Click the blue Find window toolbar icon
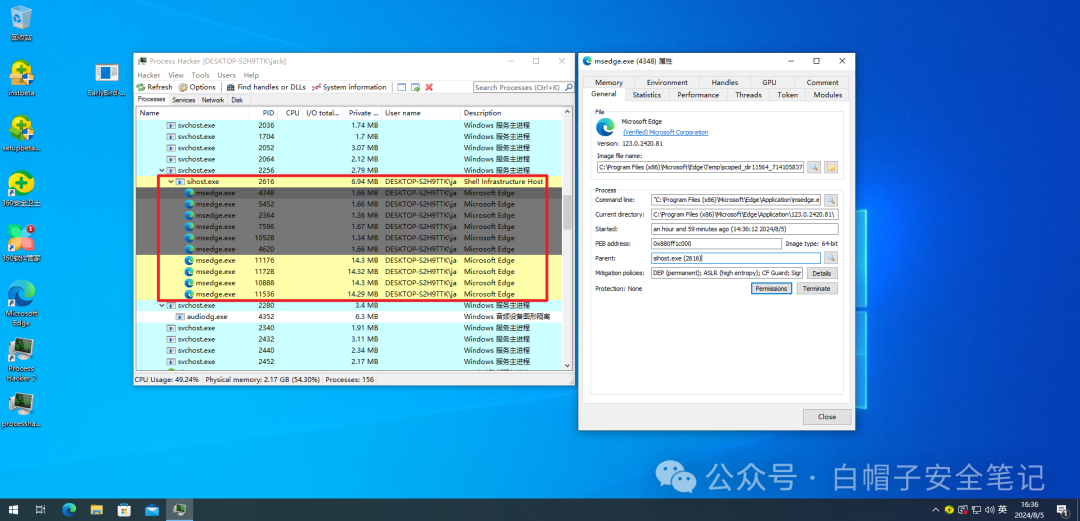The height and width of the screenshot is (521, 1080). point(402,88)
